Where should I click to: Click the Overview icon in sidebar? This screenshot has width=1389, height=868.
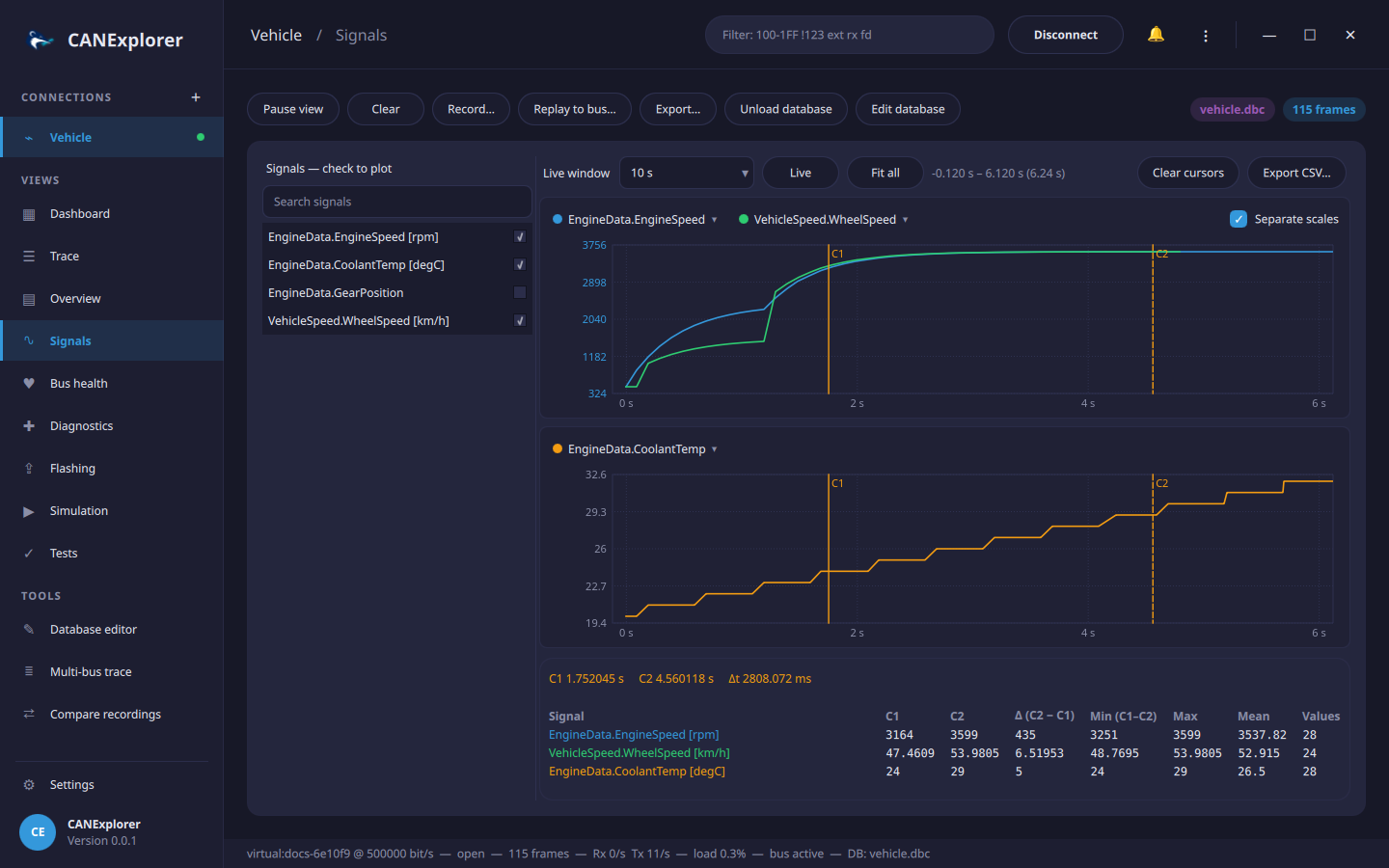pyautogui.click(x=29, y=299)
